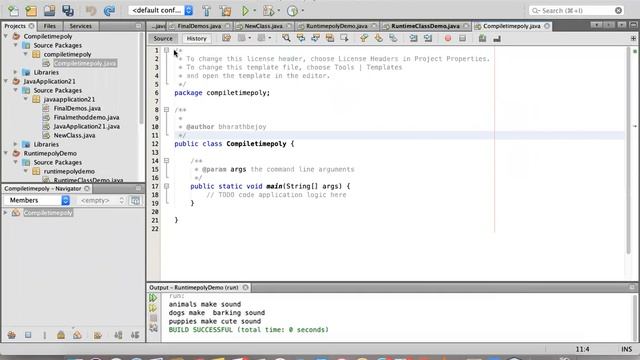Click the Shift Line Right icon
The image size is (640, 360).
pyautogui.click(x=428, y=38)
